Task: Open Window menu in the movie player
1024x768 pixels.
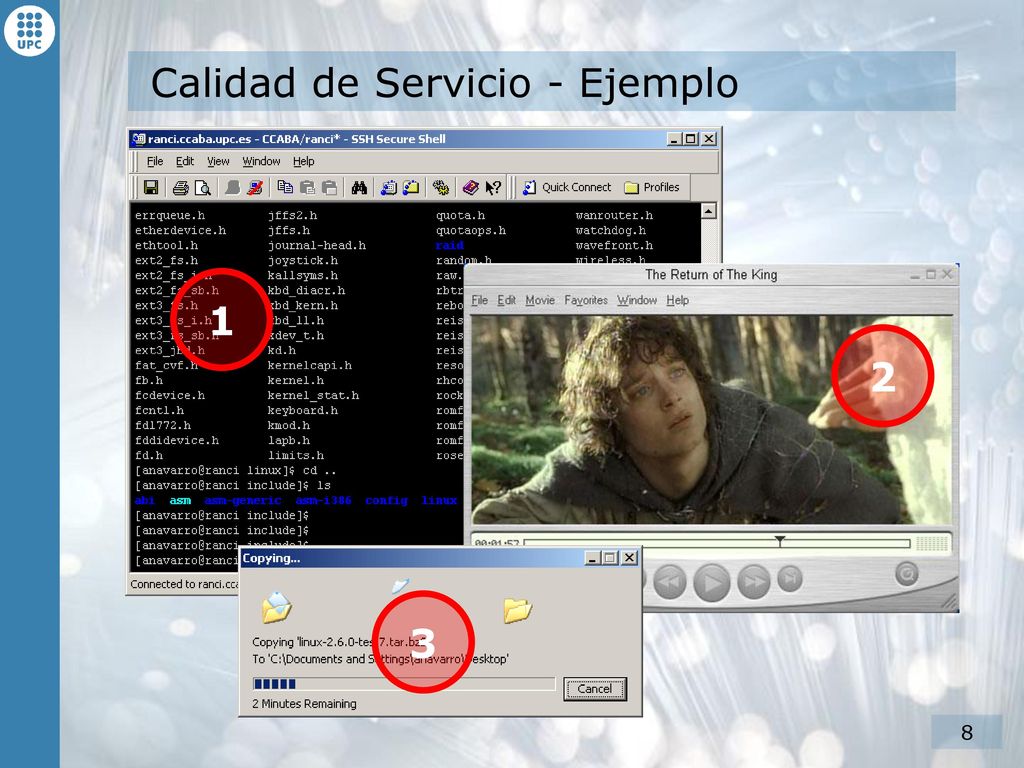Action: tap(637, 300)
